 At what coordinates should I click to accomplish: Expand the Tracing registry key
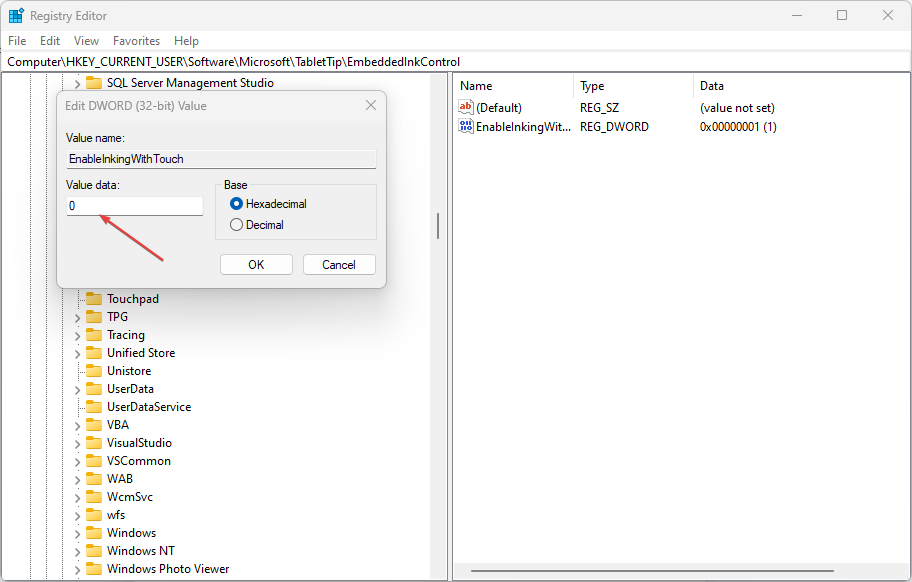click(77, 335)
